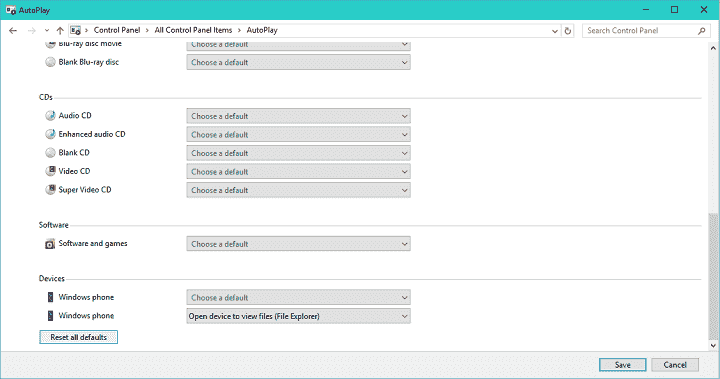
Task: Open the Enhanced audio CD dropdown
Action: tap(298, 135)
